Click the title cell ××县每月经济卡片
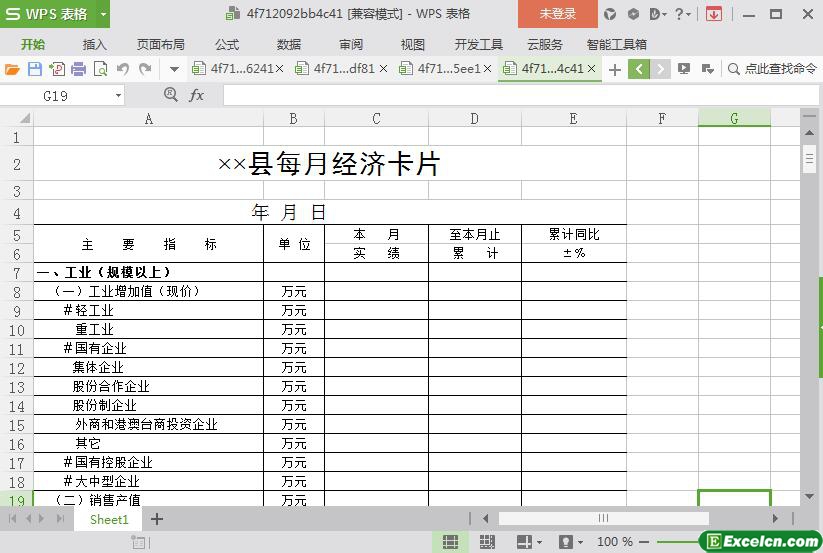The width and height of the screenshot is (823, 553). 330,164
